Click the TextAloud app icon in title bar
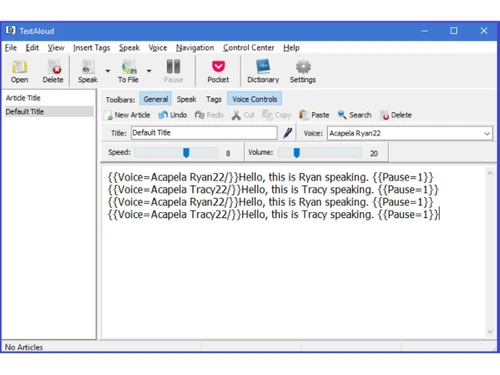The width and height of the screenshot is (500, 375). pos(10,31)
